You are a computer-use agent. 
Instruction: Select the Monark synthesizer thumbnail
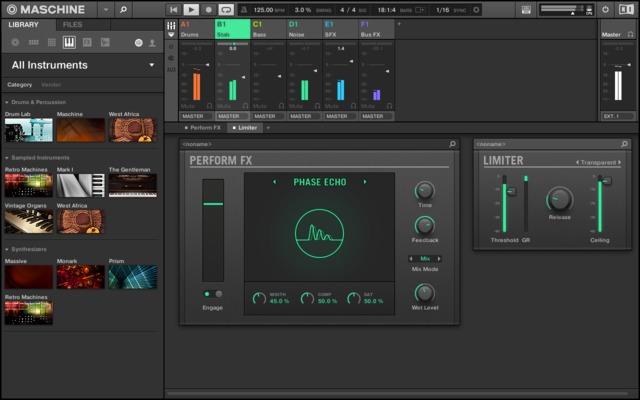[80, 277]
